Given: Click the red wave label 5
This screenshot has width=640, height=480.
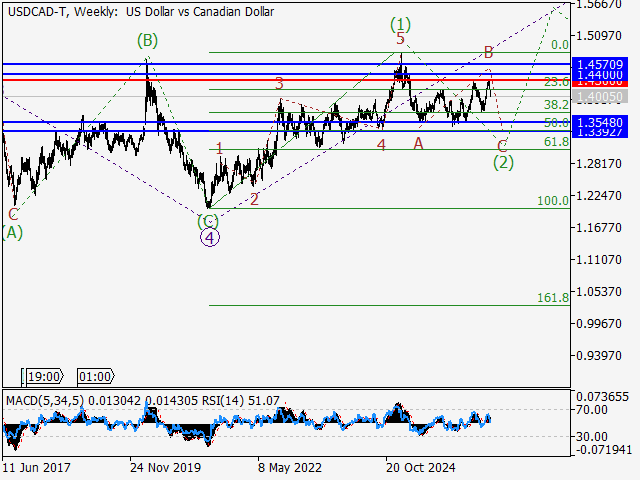Looking at the screenshot, I should tap(400, 39).
